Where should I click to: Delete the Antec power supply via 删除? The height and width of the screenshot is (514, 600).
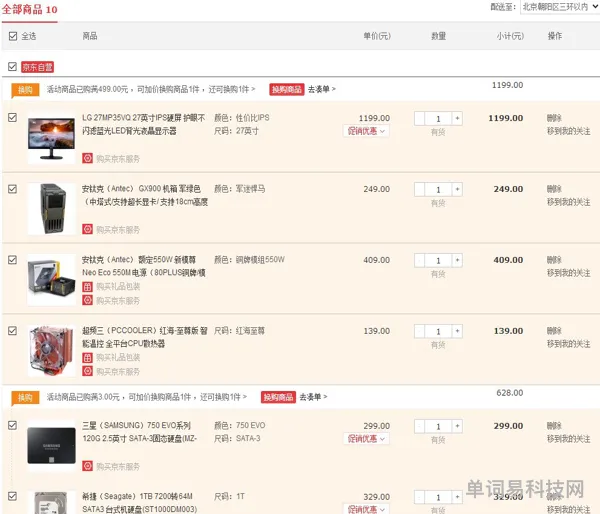[554, 260]
